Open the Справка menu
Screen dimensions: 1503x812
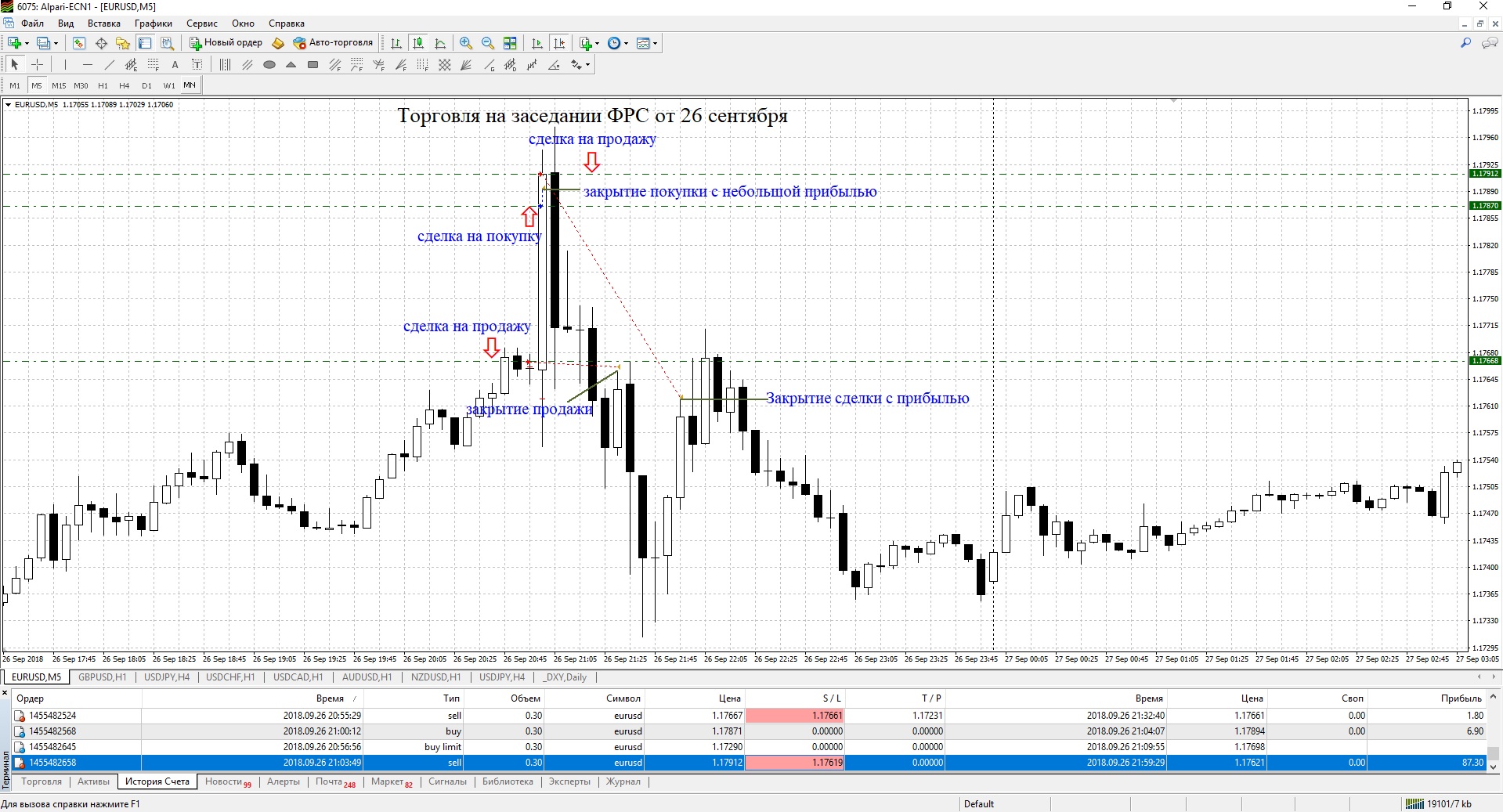coord(286,23)
